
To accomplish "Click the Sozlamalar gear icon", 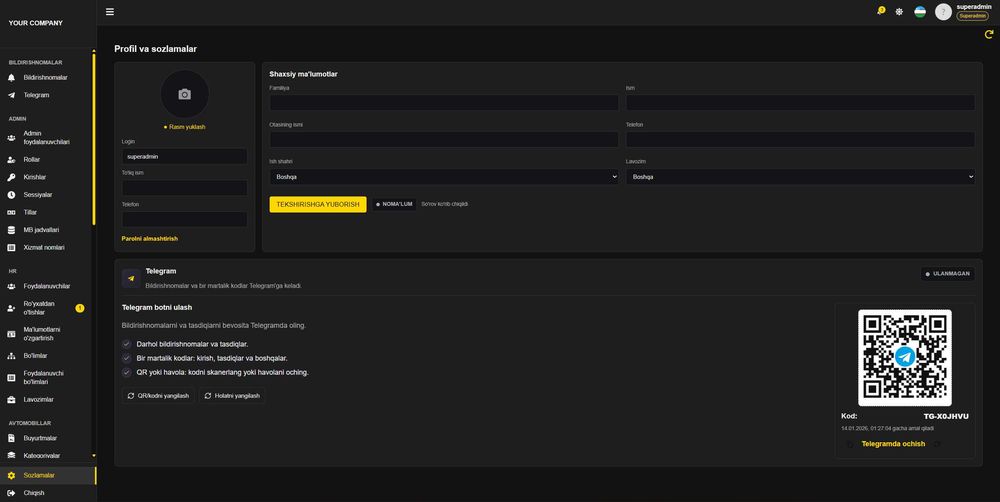I will 11,475.
